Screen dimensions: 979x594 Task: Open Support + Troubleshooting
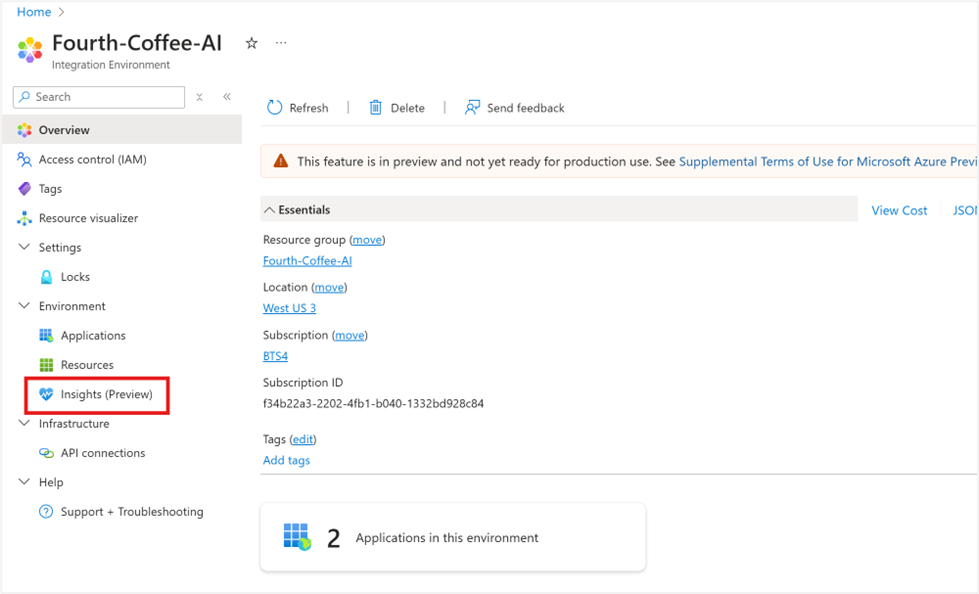click(x=132, y=512)
